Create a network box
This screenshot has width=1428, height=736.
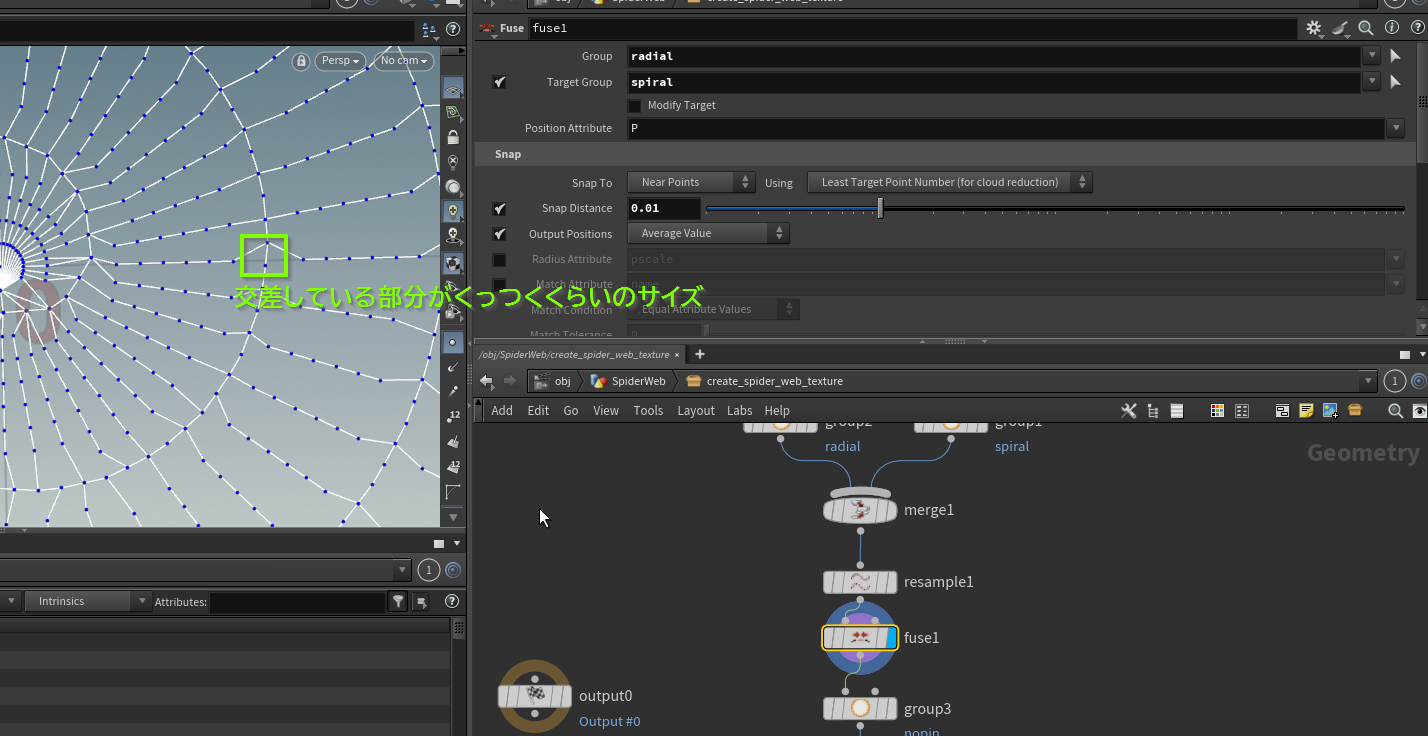(x=1282, y=410)
